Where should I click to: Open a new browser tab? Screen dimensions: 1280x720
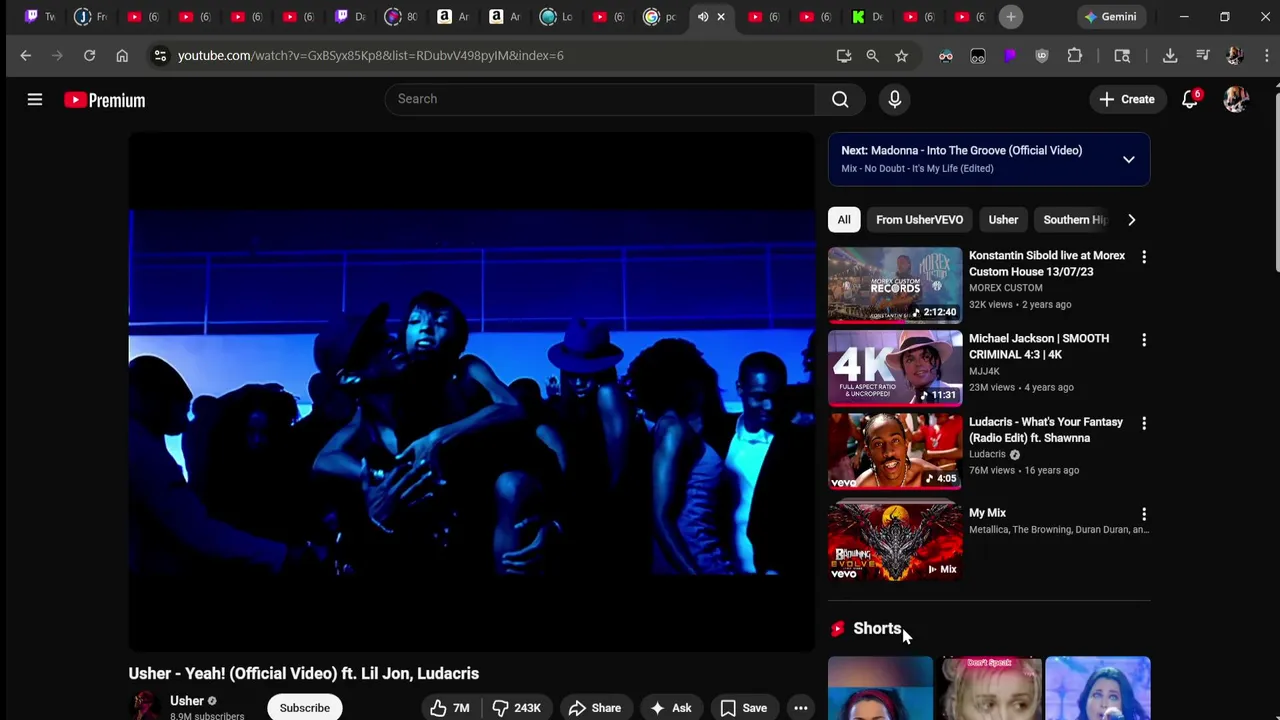pos(1011,17)
